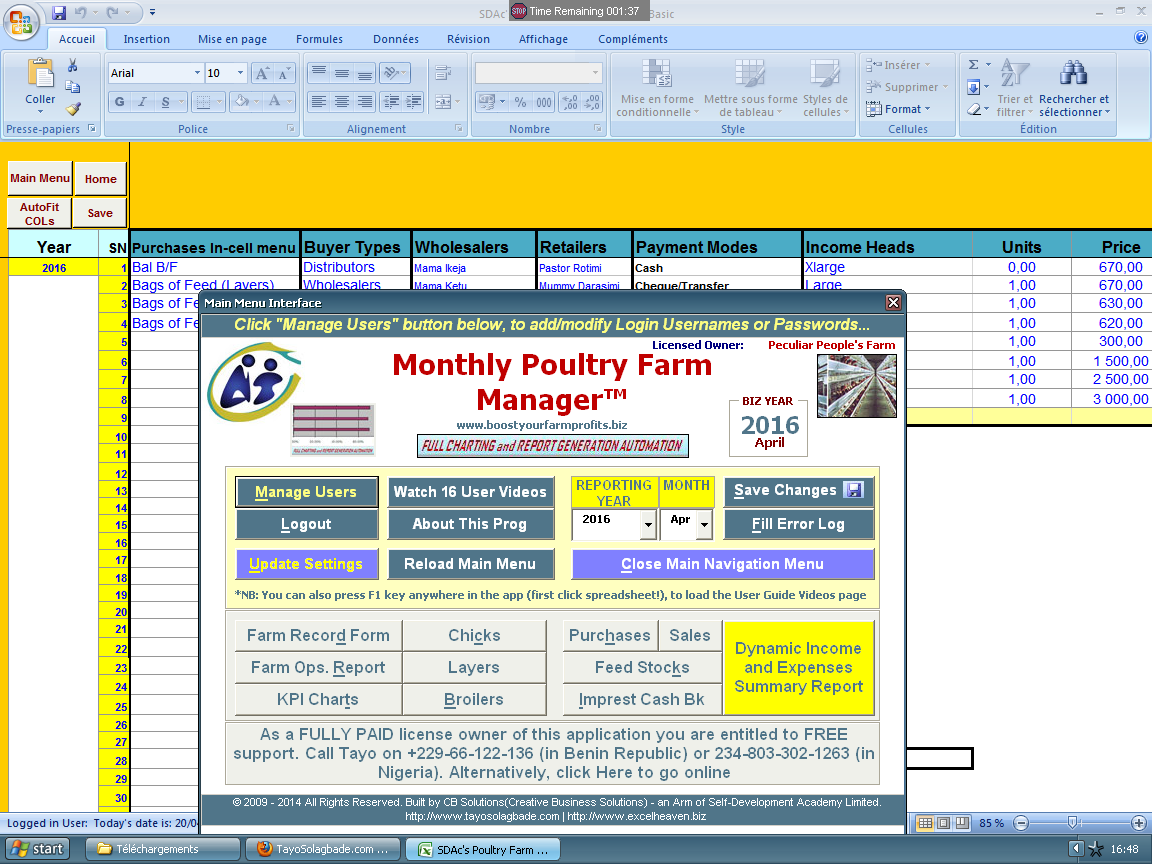Image resolution: width=1152 pixels, height=864 pixels.
Task: Toggle align text left
Action: point(318,101)
